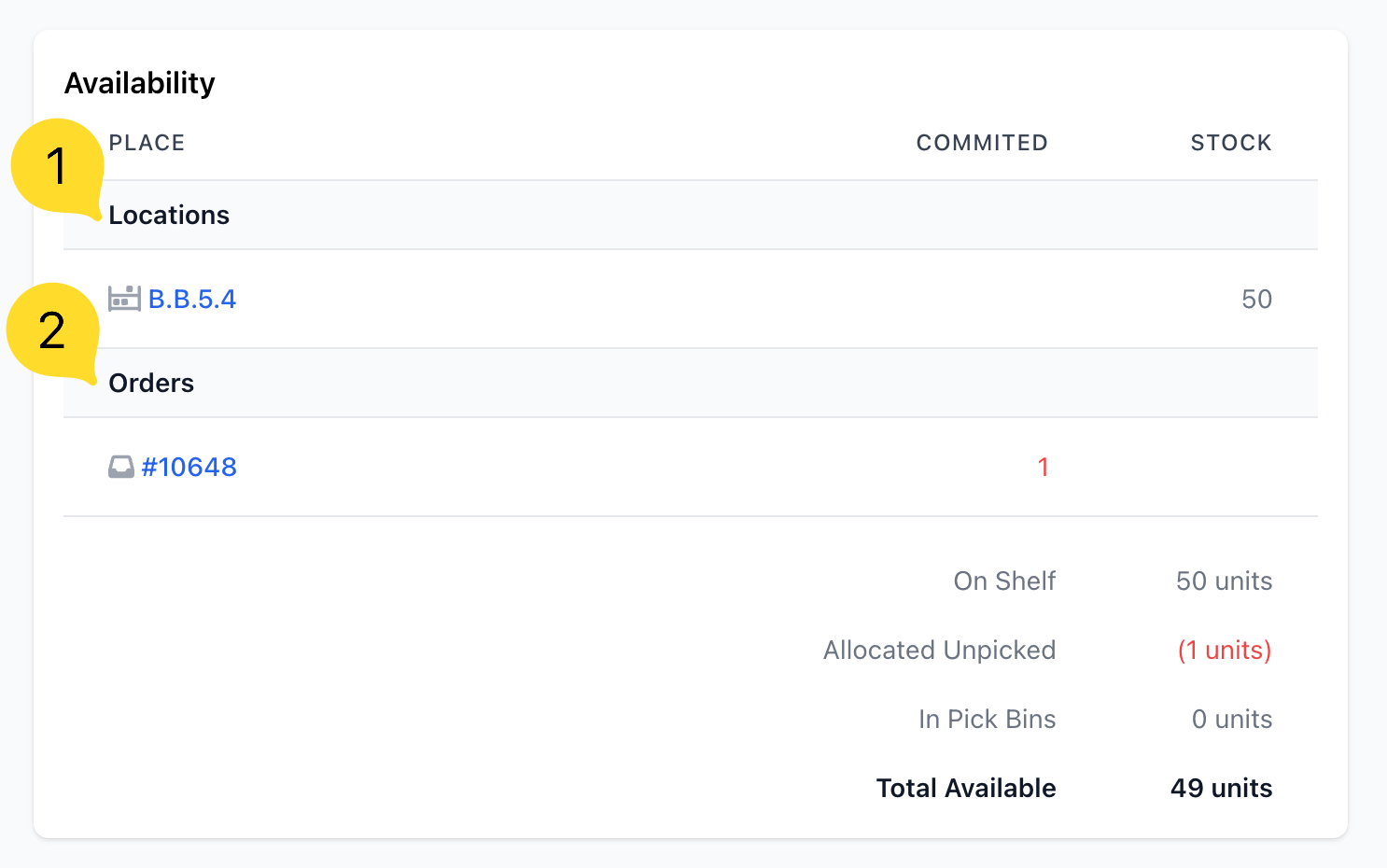The height and width of the screenshot is (868, 1387).
Task: Click the stock value 50 for B.B.5.4
Action: [x=1256, y=299]
